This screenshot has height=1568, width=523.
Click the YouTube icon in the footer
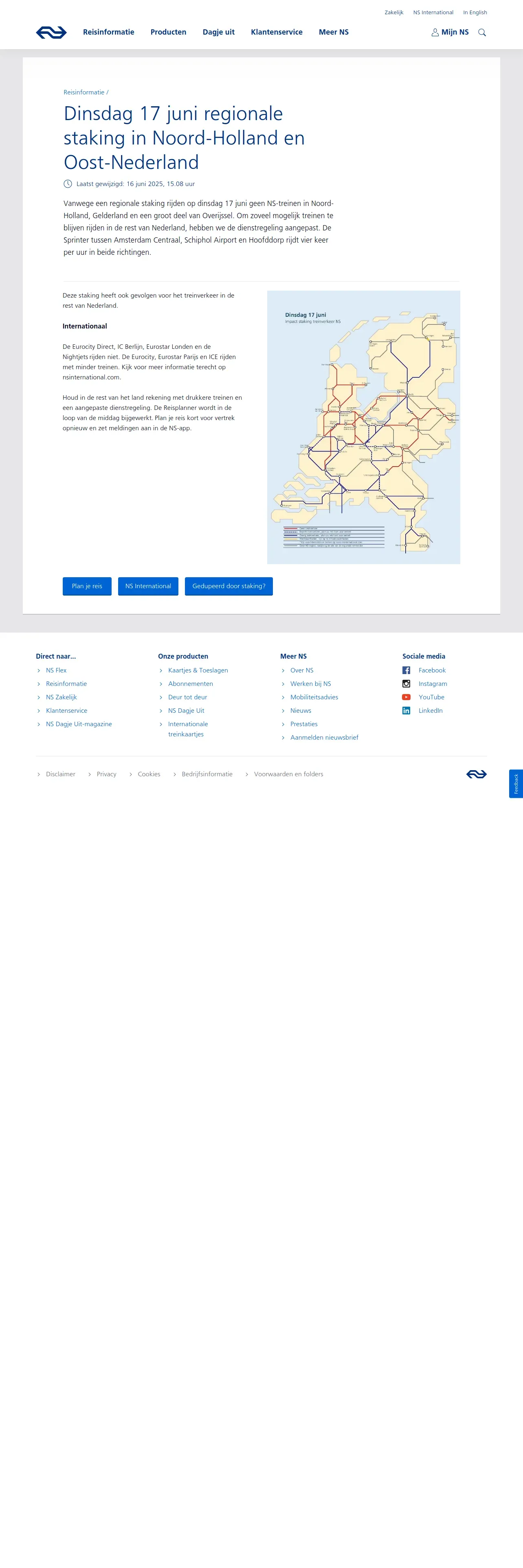tap(406, 697)
